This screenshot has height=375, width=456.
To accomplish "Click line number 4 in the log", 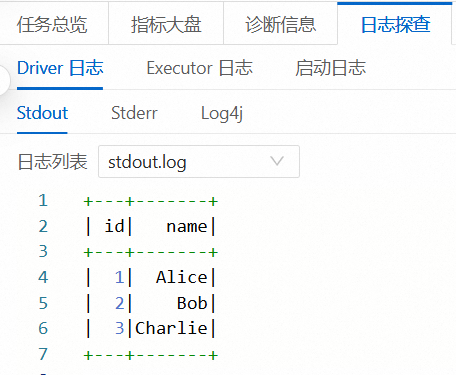I will tap(43, 277).
